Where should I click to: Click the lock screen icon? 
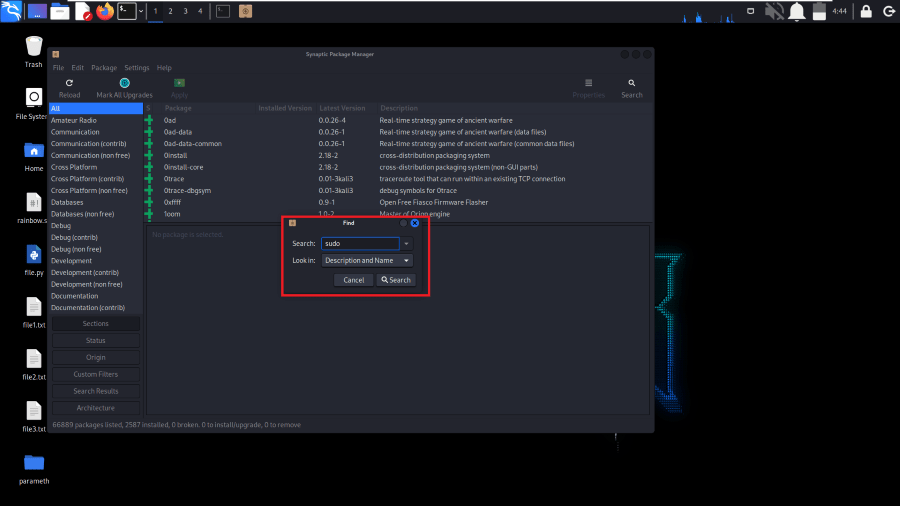866,11
